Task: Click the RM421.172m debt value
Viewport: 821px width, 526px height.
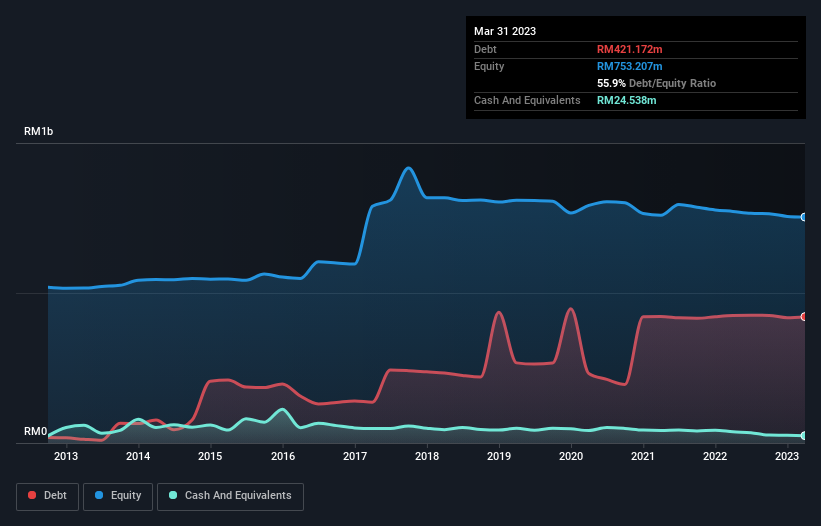Action: (x=629, y=49)
